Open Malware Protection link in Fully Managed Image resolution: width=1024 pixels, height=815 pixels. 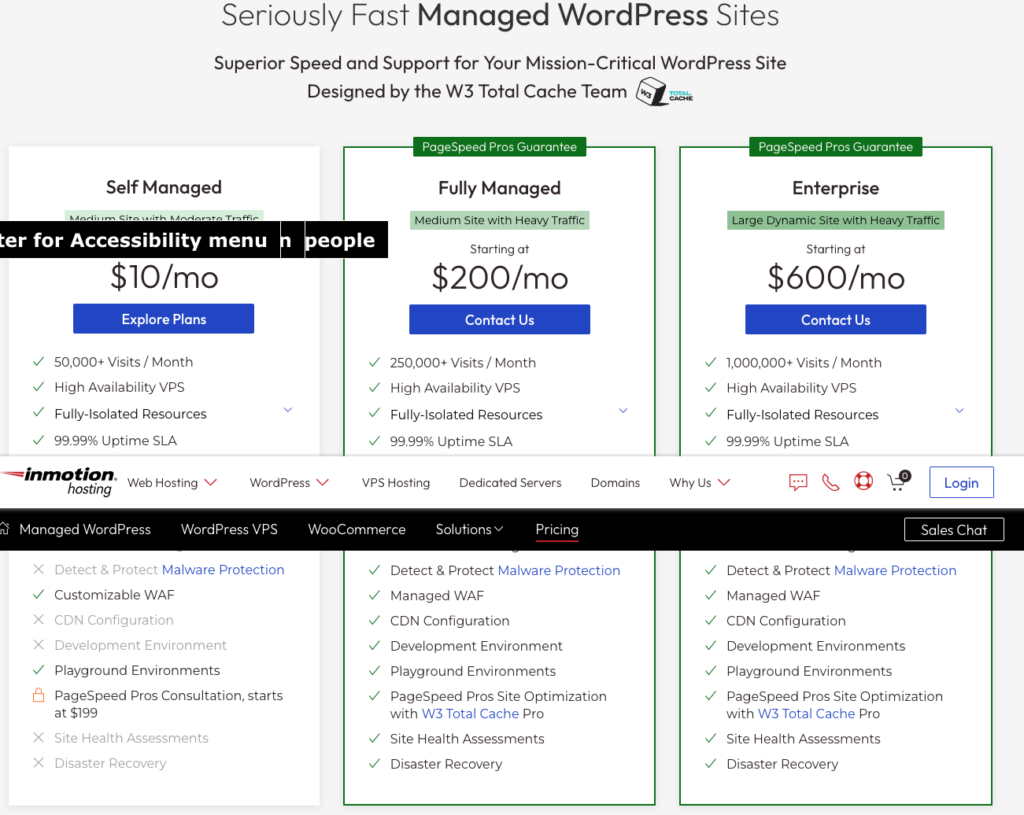coord(559,570)
